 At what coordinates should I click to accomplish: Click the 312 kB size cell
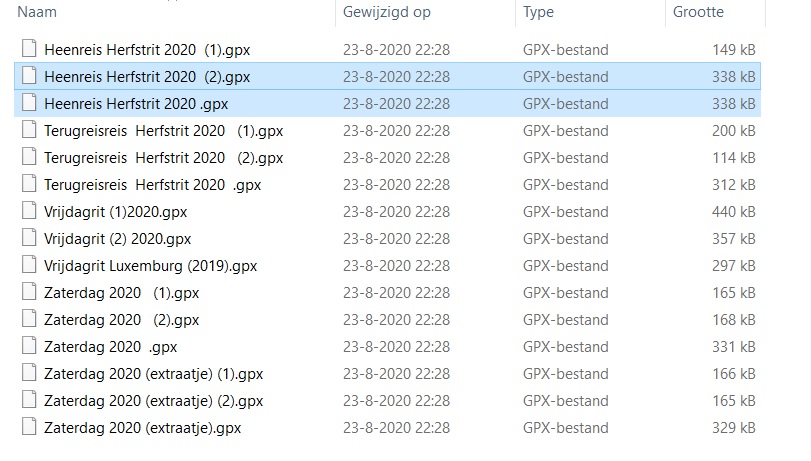click(733, 184)
